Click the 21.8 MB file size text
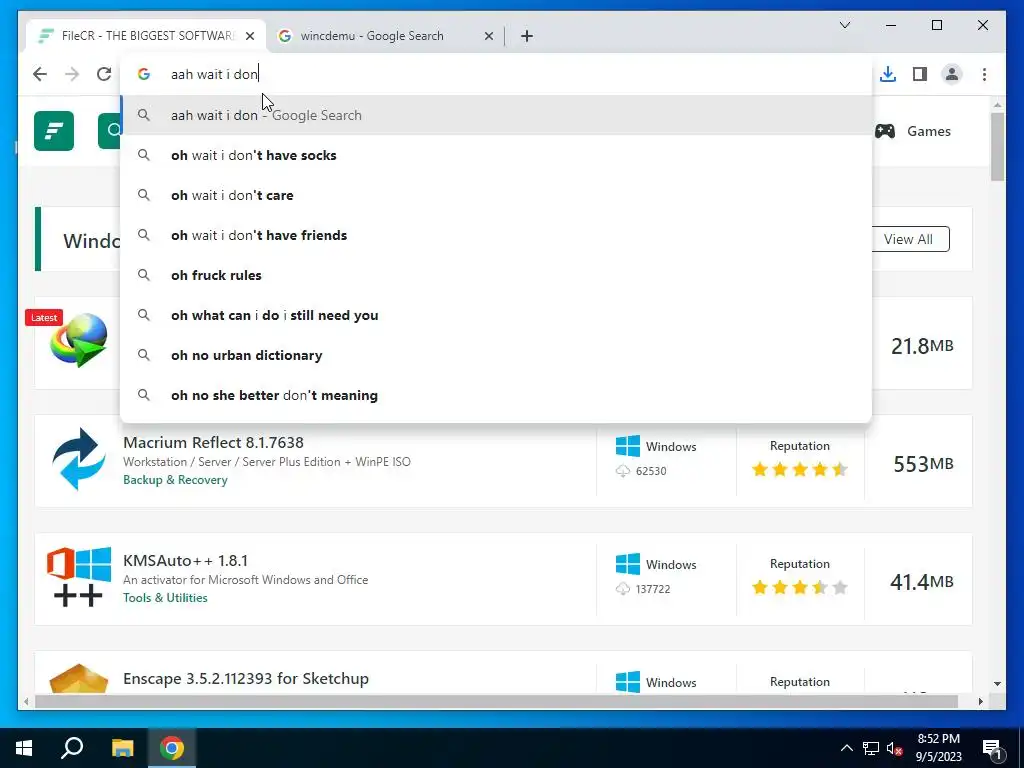Viewport: 1024px width, 768px height. tap(922, 345)
